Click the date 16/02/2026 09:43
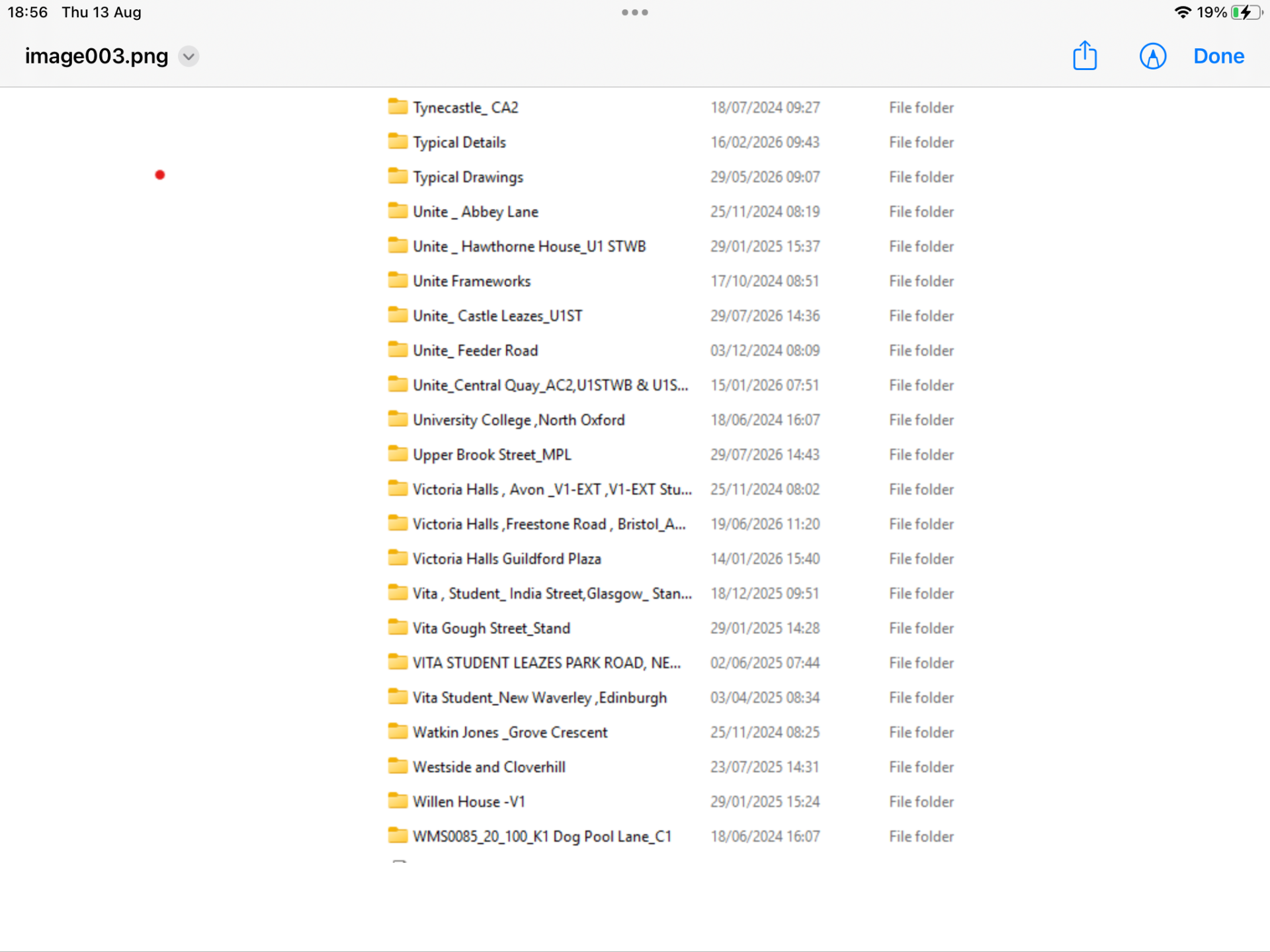The width and height of the screenshot is (1270, 952). [765, 142]
